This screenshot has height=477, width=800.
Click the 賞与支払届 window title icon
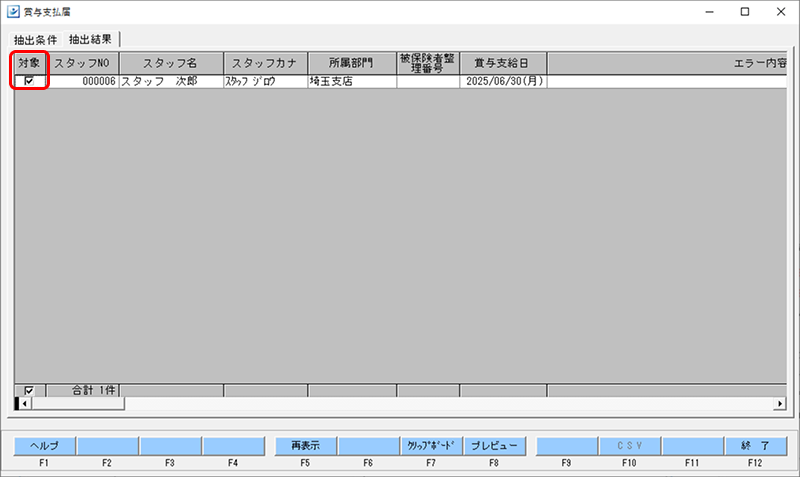[13, 11]
